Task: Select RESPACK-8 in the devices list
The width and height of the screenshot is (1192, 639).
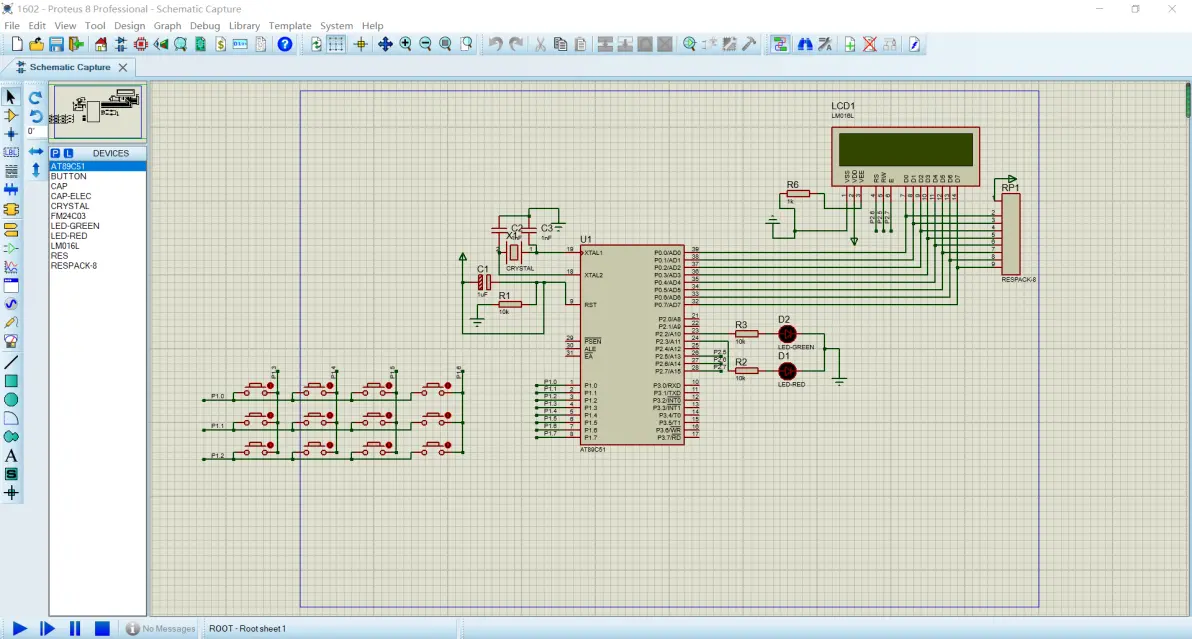Action: click(97, 266)
